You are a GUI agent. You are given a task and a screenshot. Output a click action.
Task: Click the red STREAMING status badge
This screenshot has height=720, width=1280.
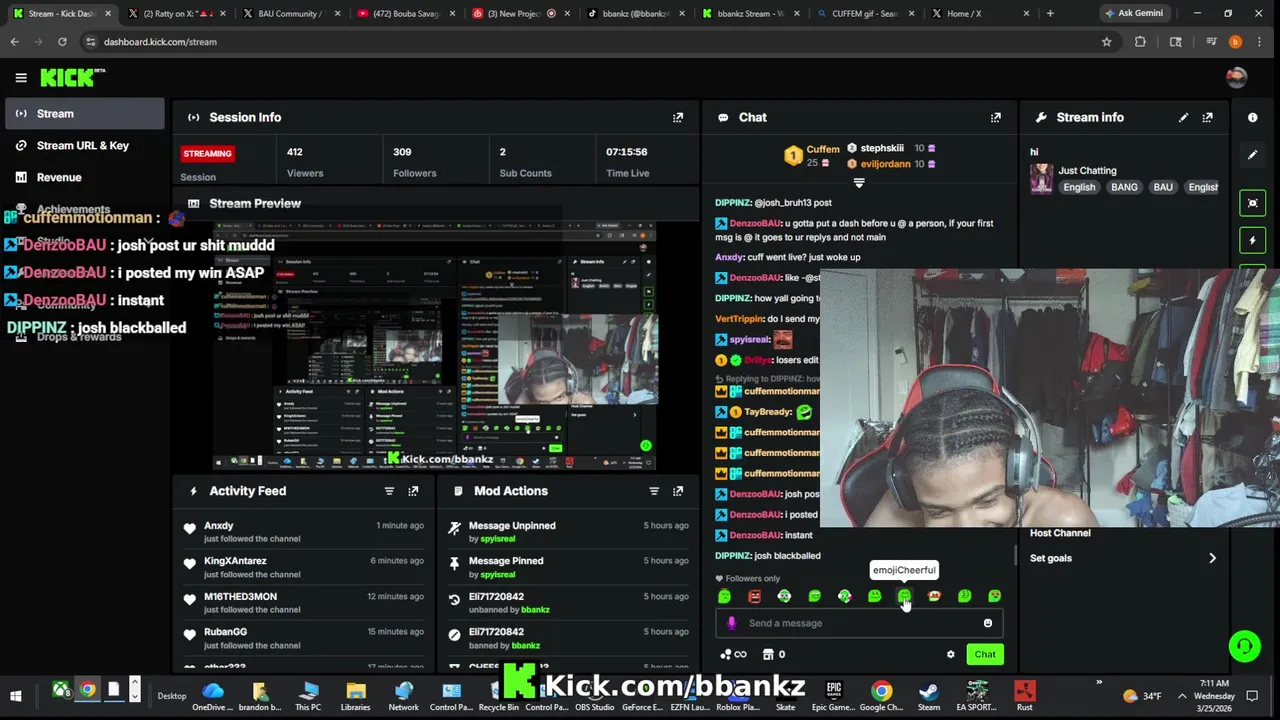(207, 153)
